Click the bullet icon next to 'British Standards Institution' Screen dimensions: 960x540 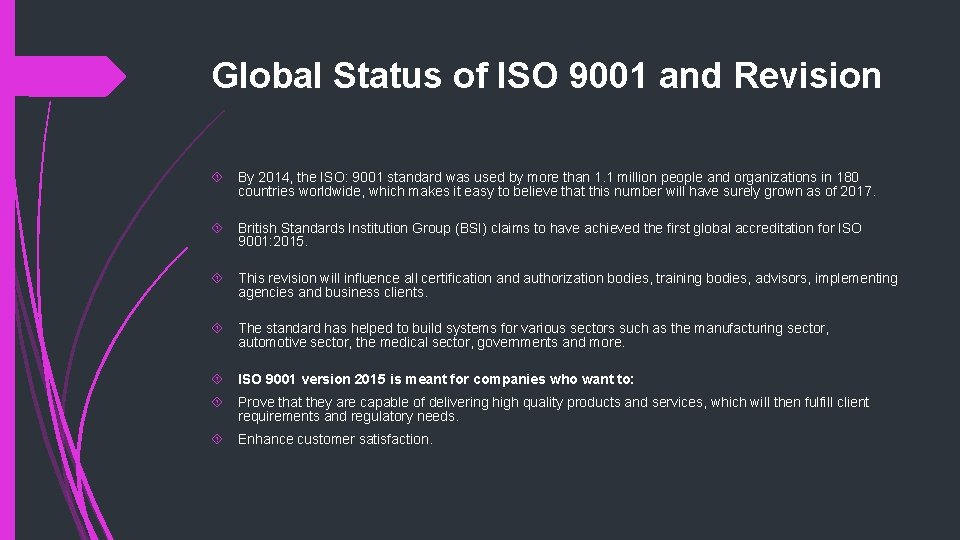pos(217,228)
